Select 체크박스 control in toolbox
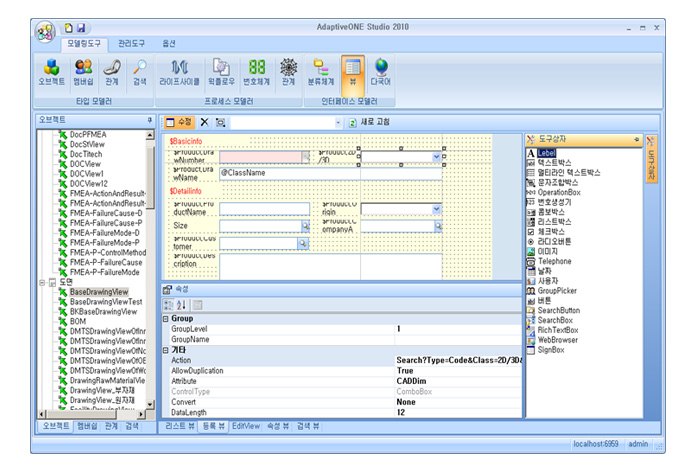Image resolution: width=700 pixels, height=471 pixels. click(x=551, y=232)
